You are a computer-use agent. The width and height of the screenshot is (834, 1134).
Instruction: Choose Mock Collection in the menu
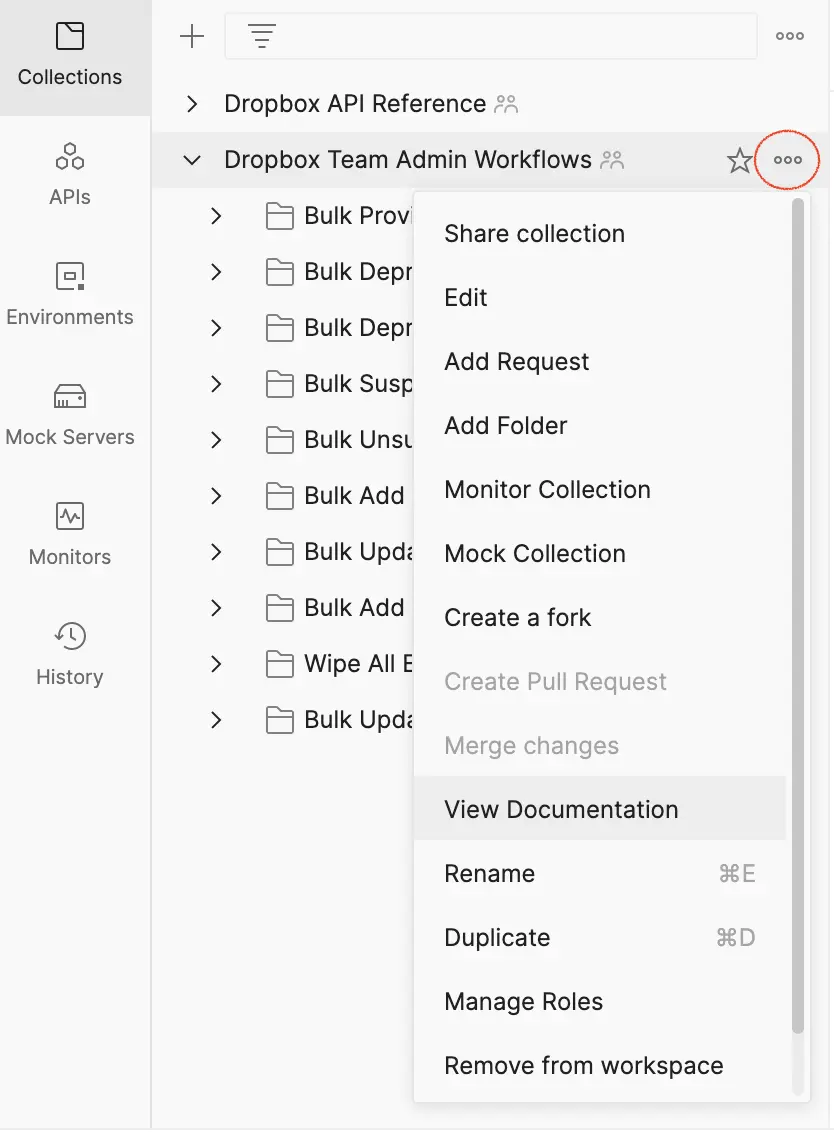click(x=600, y=553)
